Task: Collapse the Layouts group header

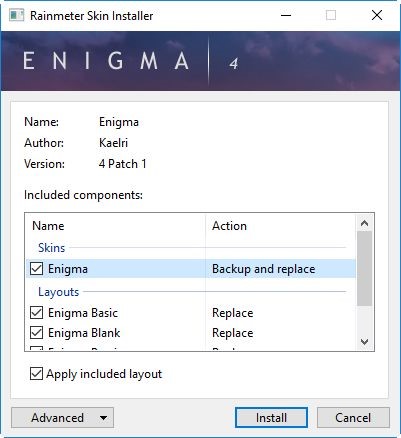Action: coord(59,292)
